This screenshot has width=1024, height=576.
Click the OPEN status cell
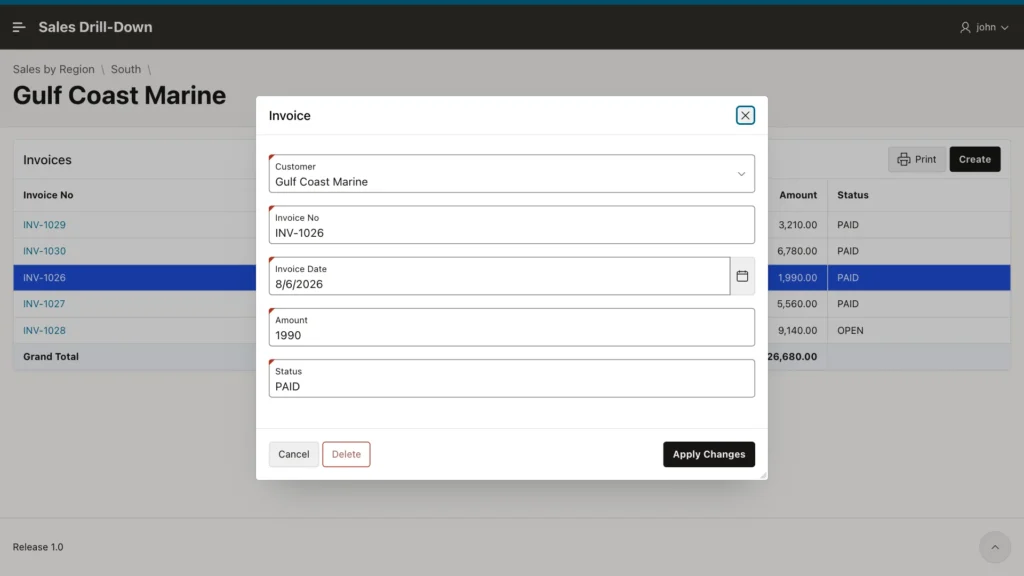pos(850,330)
